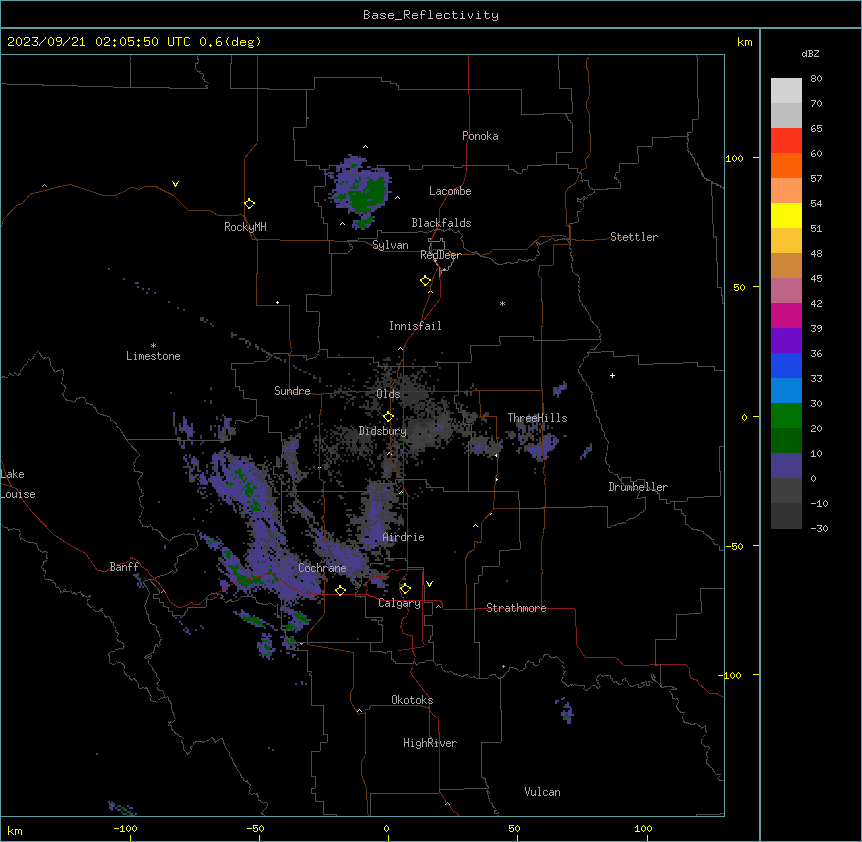Click the Blackfalds label

click(441, 223)
